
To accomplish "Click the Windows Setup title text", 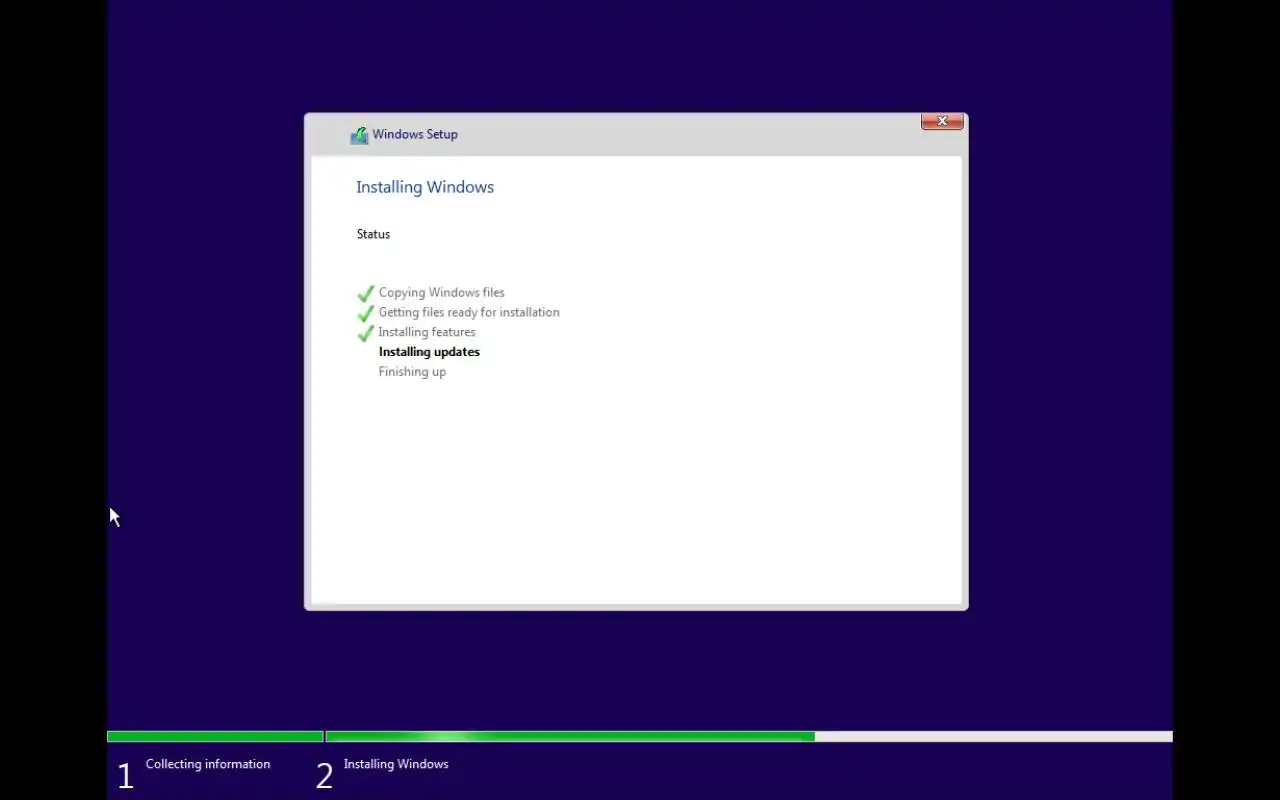I will (x=415, y=134).
